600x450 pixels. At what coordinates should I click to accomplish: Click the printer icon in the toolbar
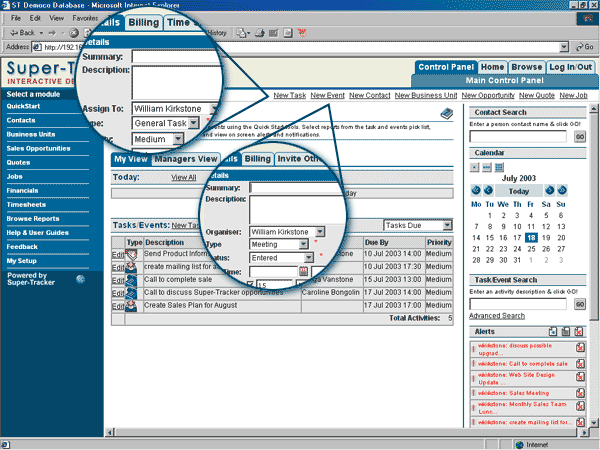pos(260,33)
